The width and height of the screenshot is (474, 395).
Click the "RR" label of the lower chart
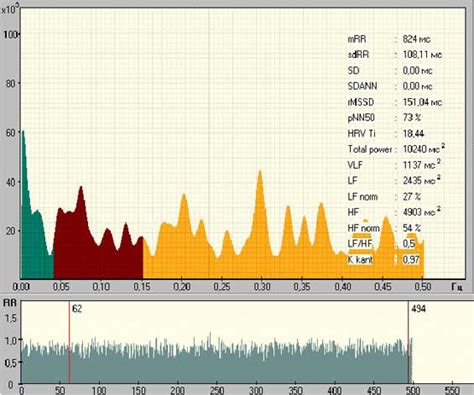pos(10,303)
